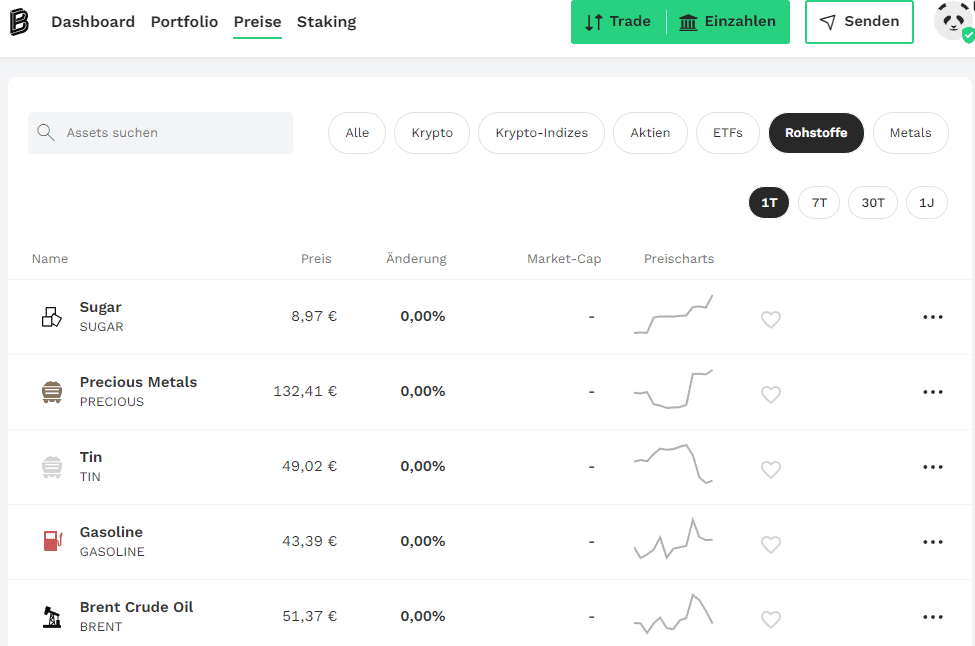Click the Einzahlen button
Viewport: 975px width, 646px height.
[x=728, y=22]
